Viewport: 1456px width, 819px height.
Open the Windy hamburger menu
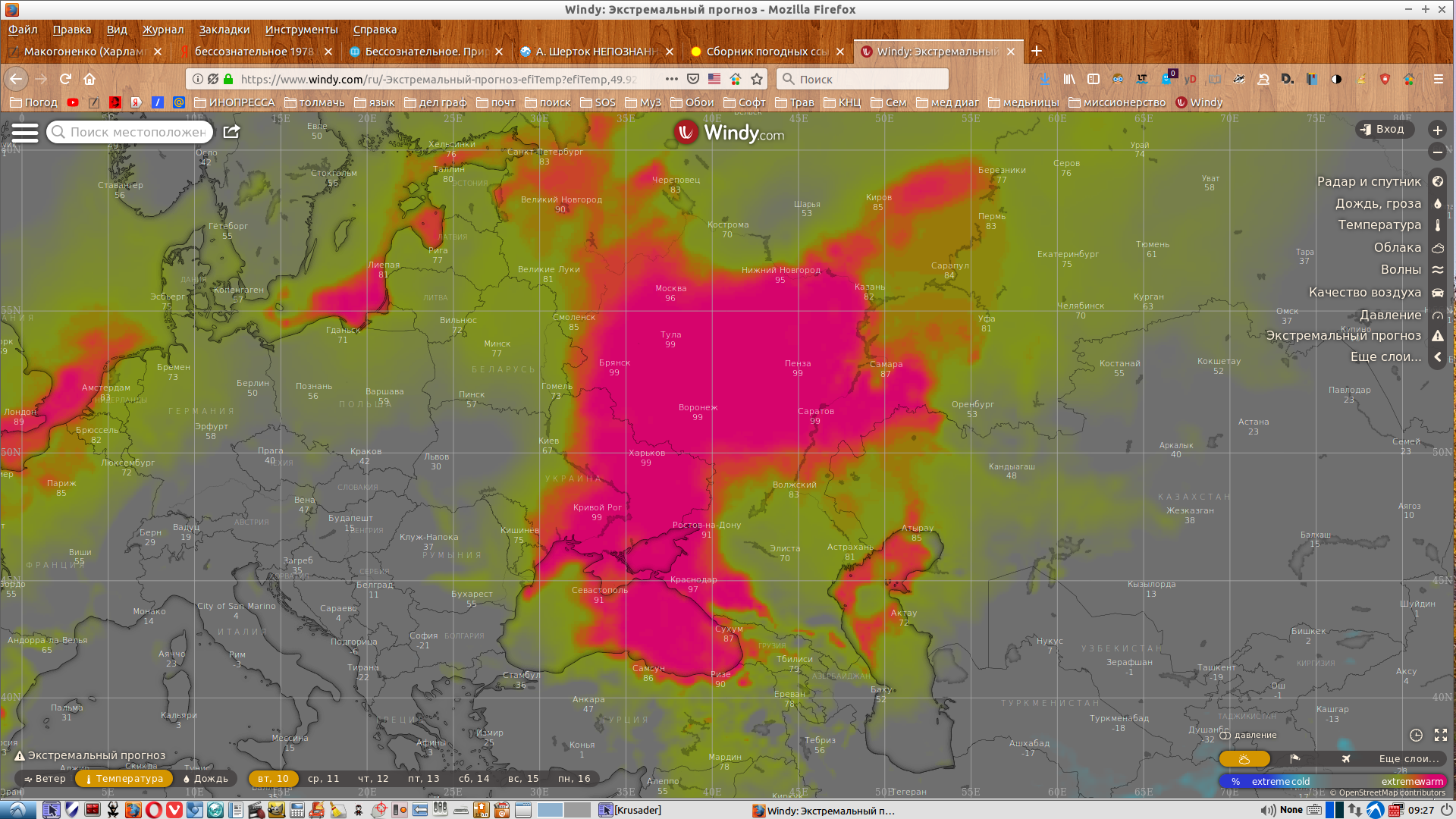pyautogui.click(x=24, y=133)
